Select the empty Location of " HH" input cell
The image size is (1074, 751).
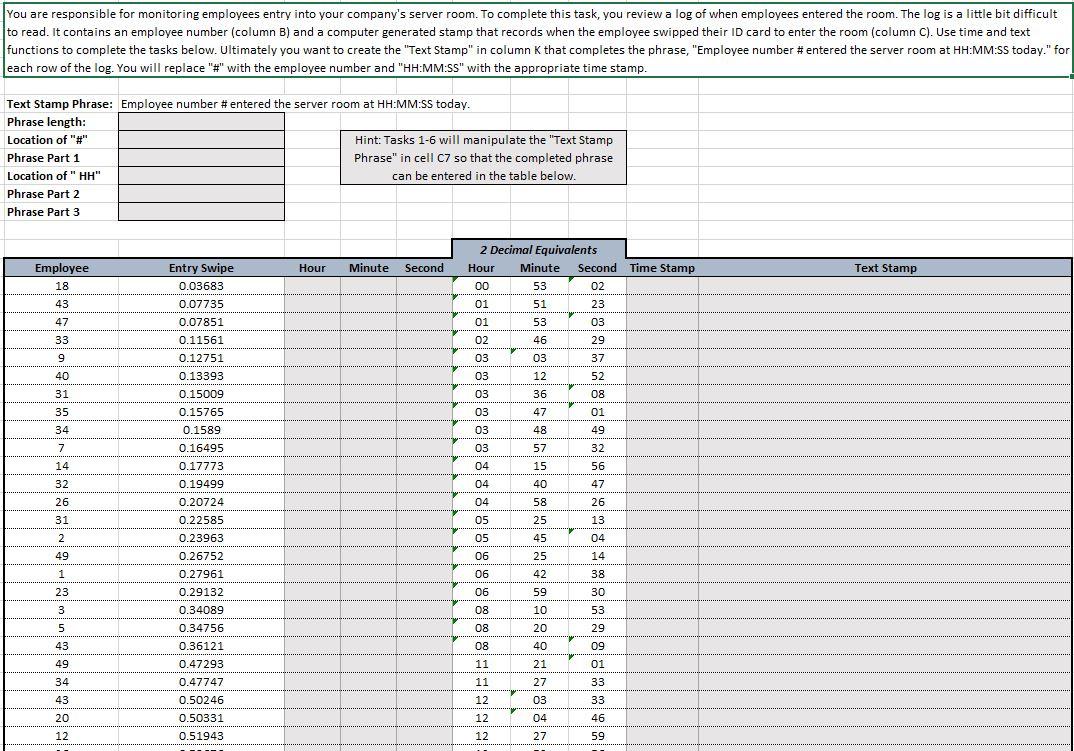point(201,175)
